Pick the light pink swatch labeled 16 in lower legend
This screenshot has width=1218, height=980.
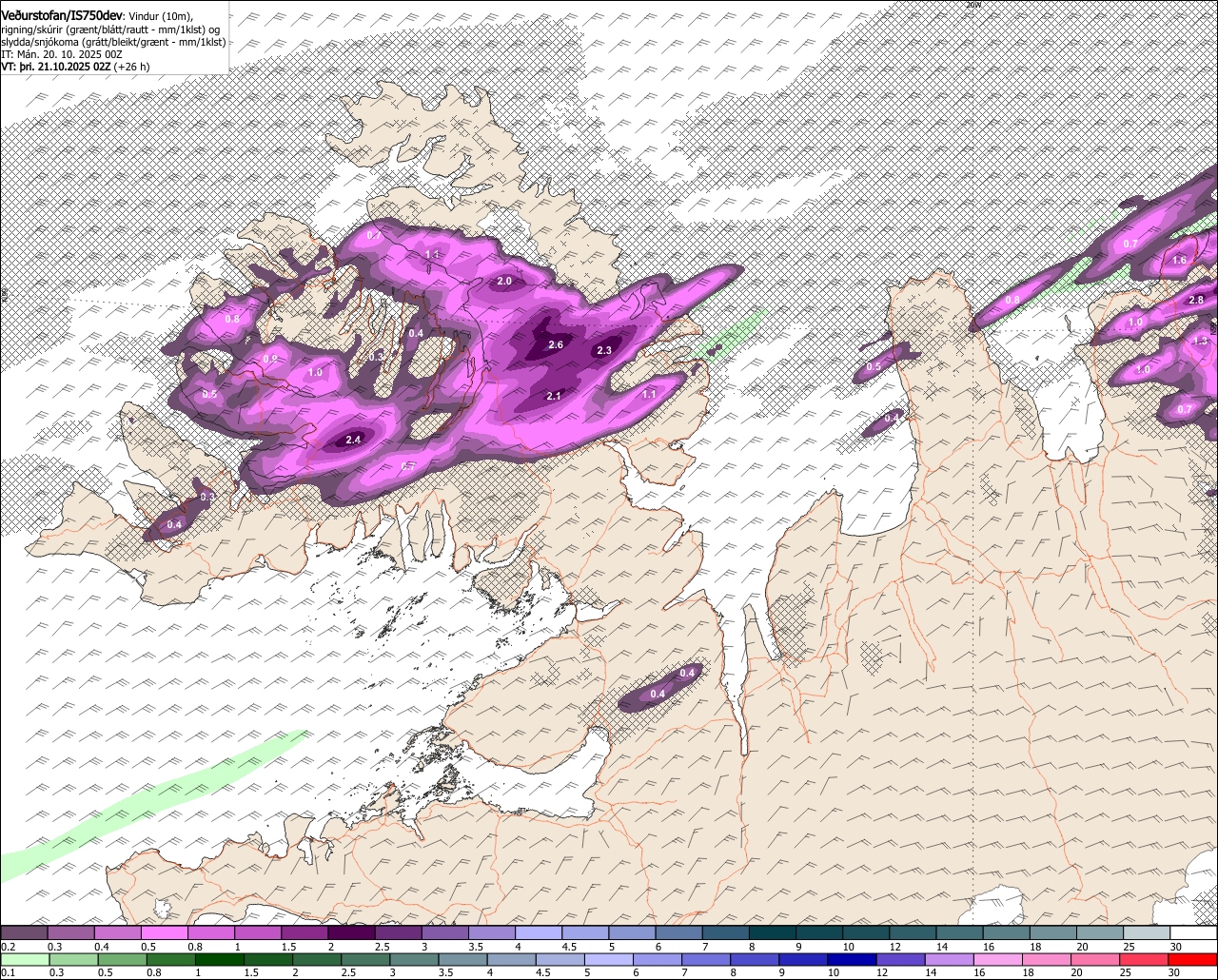[x=999, y=960]
